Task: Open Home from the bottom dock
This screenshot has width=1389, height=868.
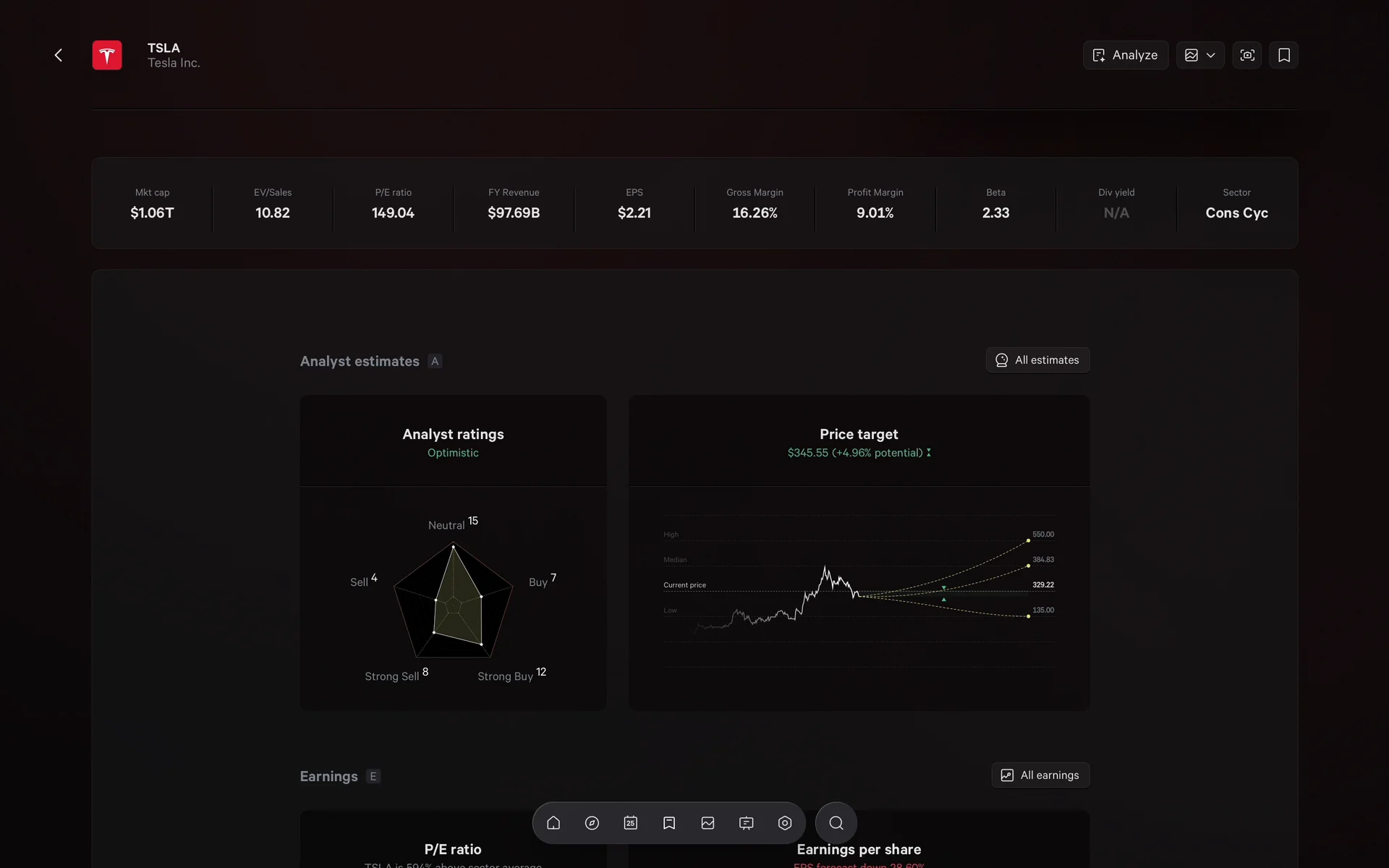Action: coord(553,823)
